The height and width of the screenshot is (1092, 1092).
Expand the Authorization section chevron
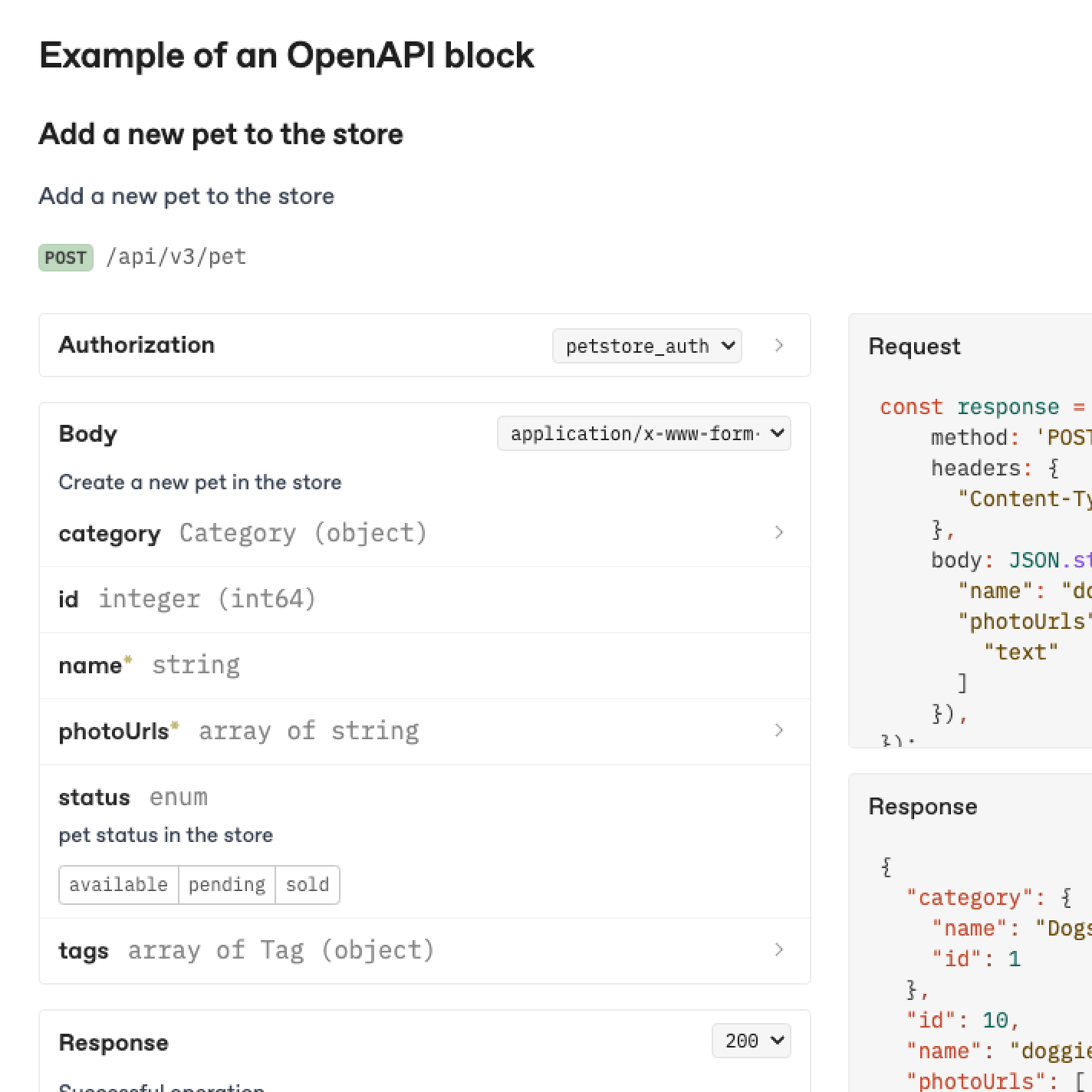[x=779, y=345]
